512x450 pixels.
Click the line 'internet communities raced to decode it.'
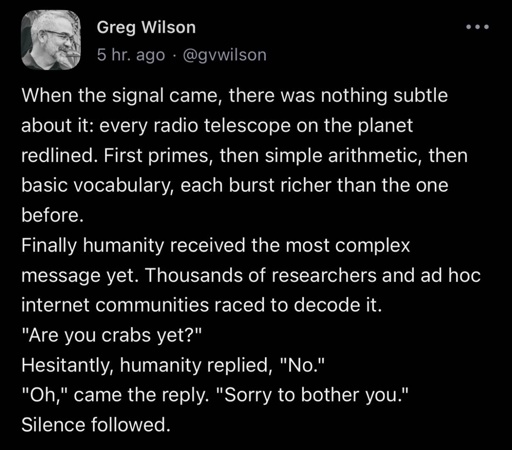click(201, 305)
